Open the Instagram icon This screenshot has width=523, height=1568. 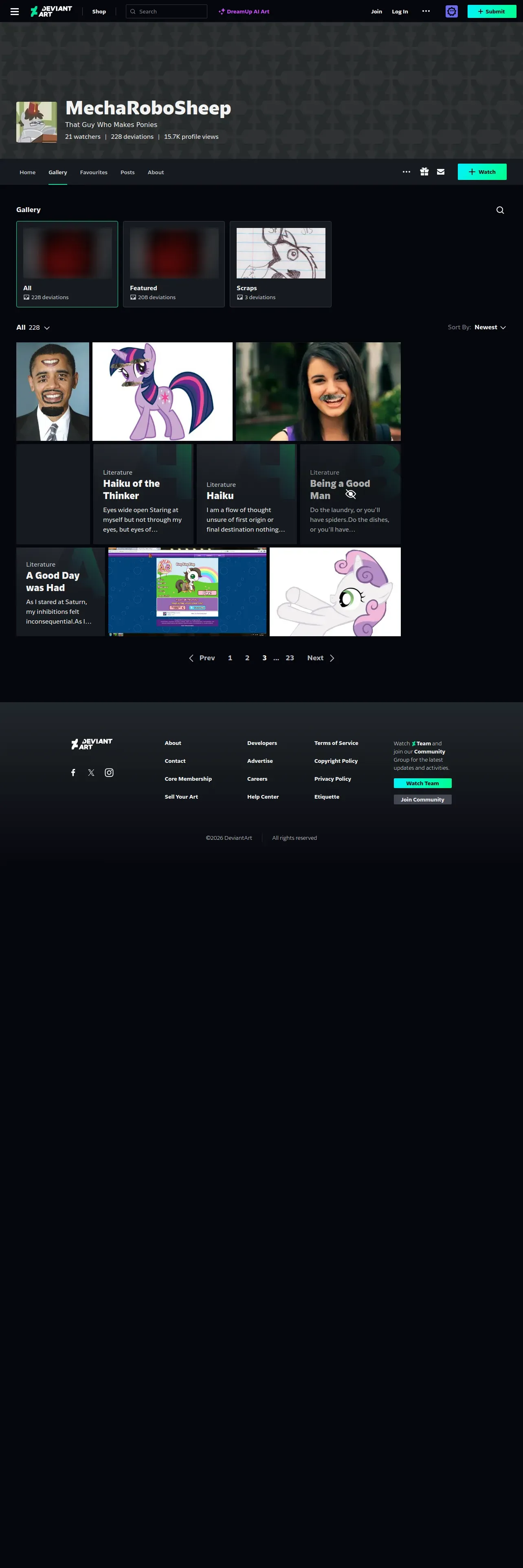pos(109,773)
